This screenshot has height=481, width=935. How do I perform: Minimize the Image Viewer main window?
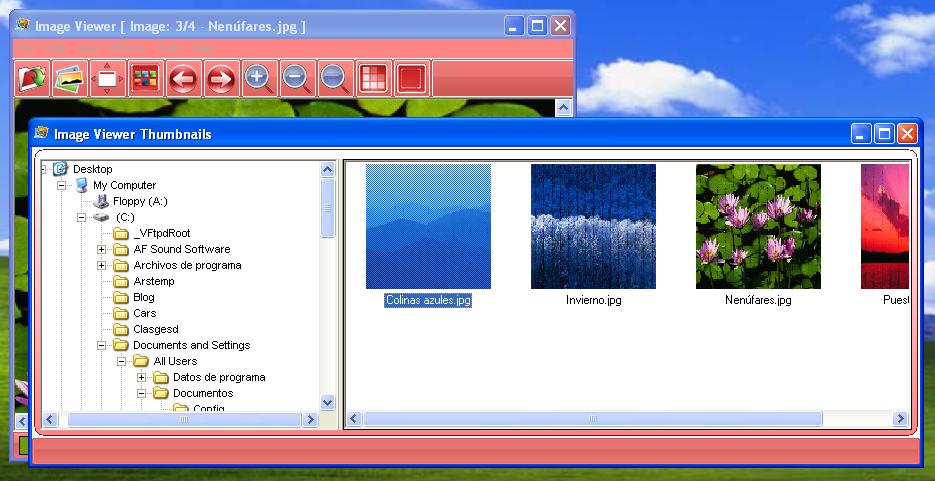pyautogui.click(x=514, y=26)
